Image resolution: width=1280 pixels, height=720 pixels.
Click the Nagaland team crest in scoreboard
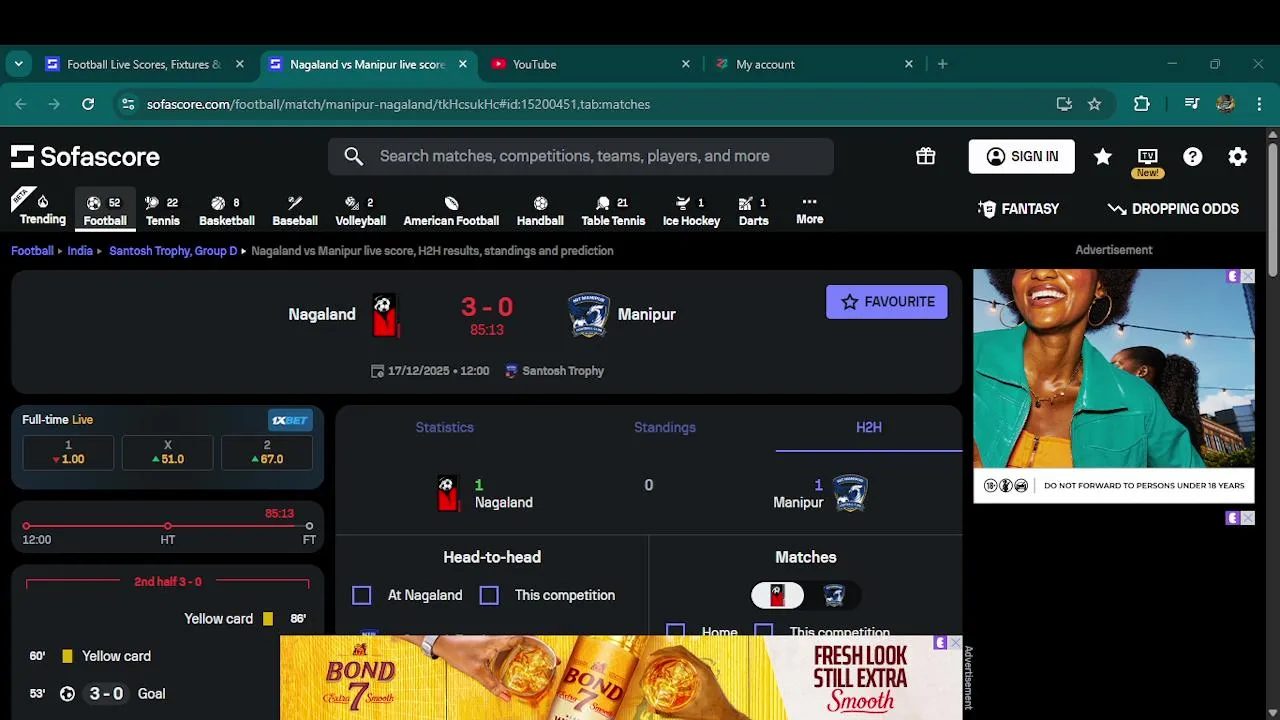point(384,315)
